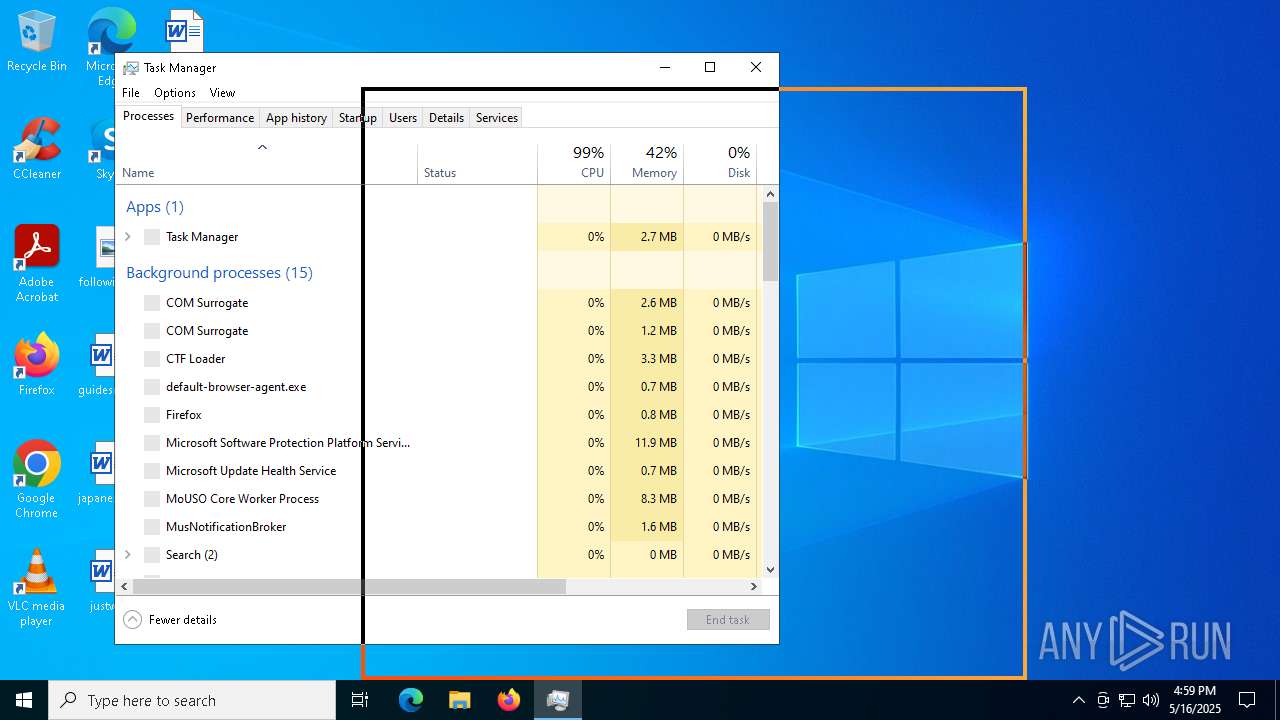Open the volume control in tray
Image resolution: width=1280 pixels, height=720 pixels.
(1151, 700)
